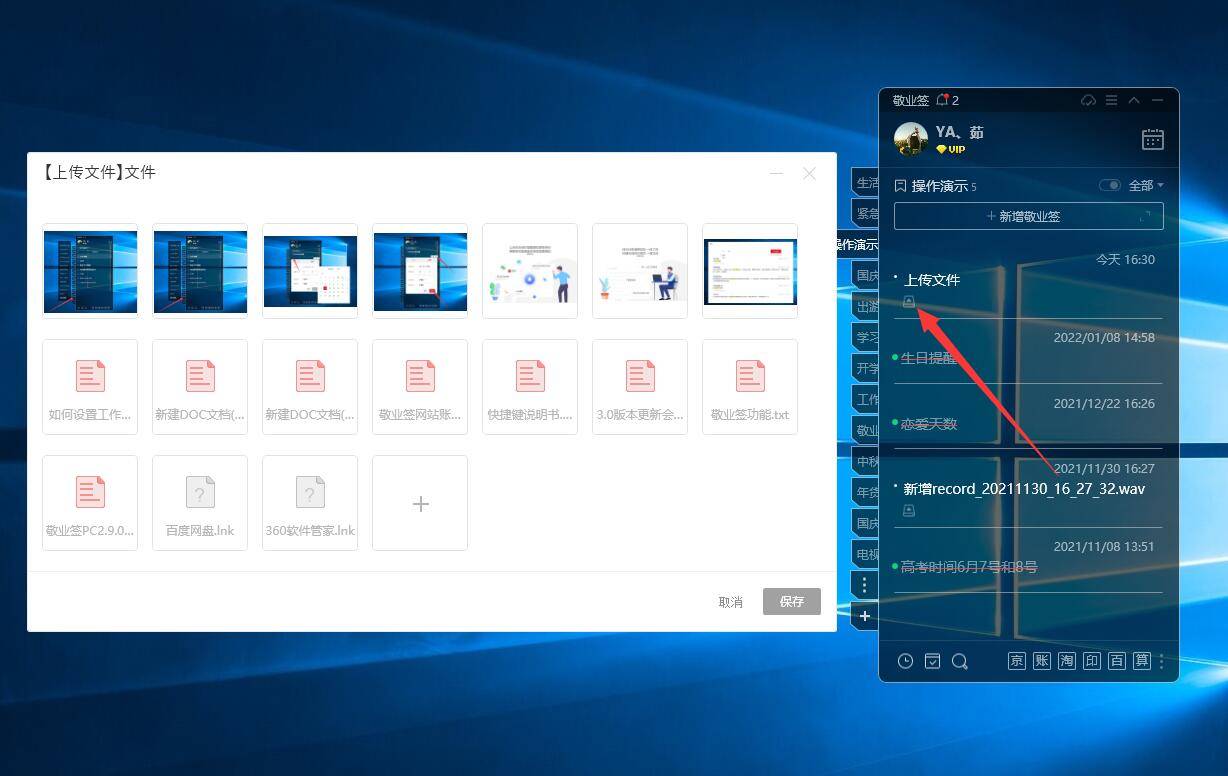Open the 百度网盘.lnk file tile
The width and height of the screenshot is (1228, 776).
(200, 503)
